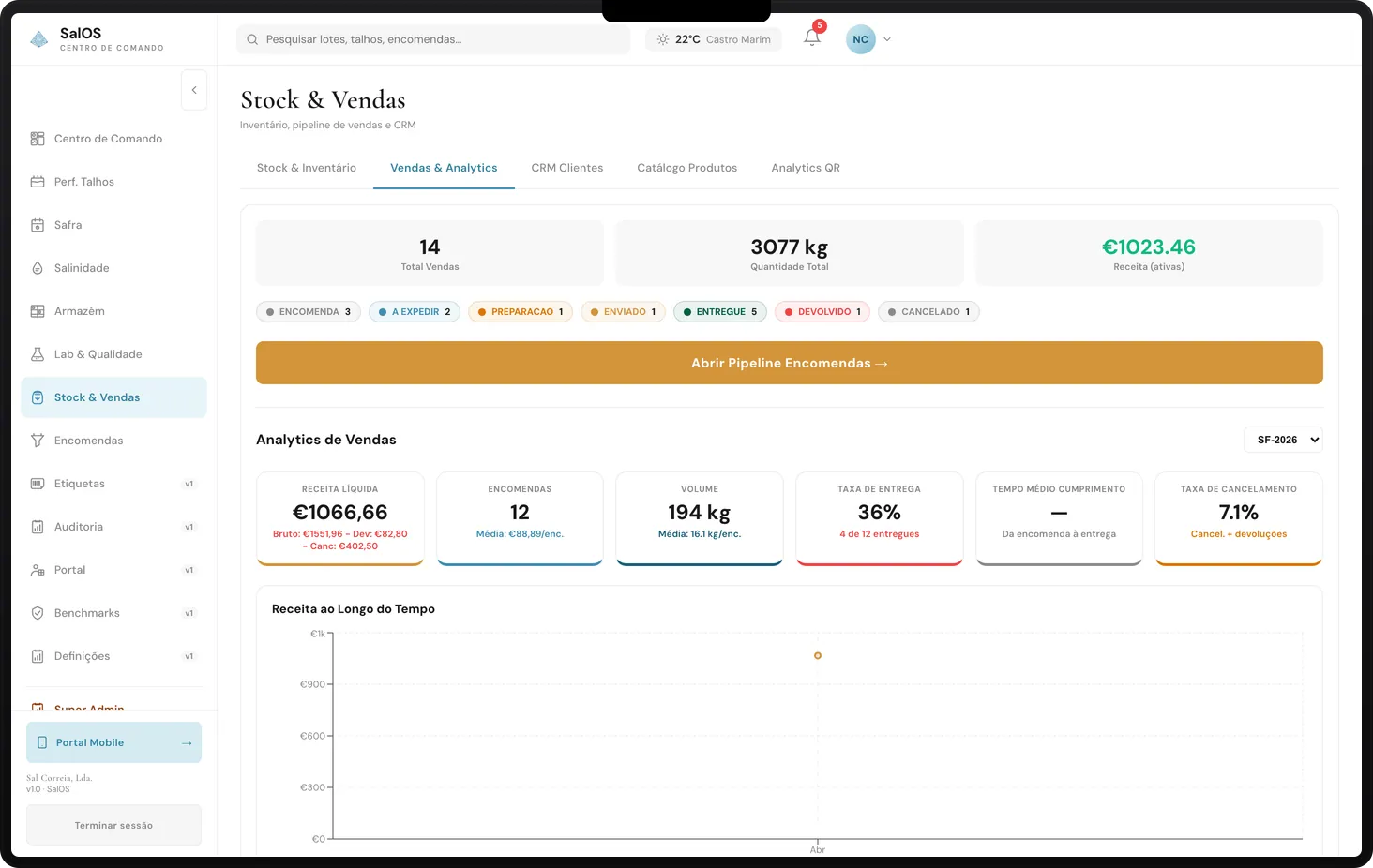The image size is (1373, 868).
Task: Open the Etiquetas labels icon
Action: (x=37, y=483)
